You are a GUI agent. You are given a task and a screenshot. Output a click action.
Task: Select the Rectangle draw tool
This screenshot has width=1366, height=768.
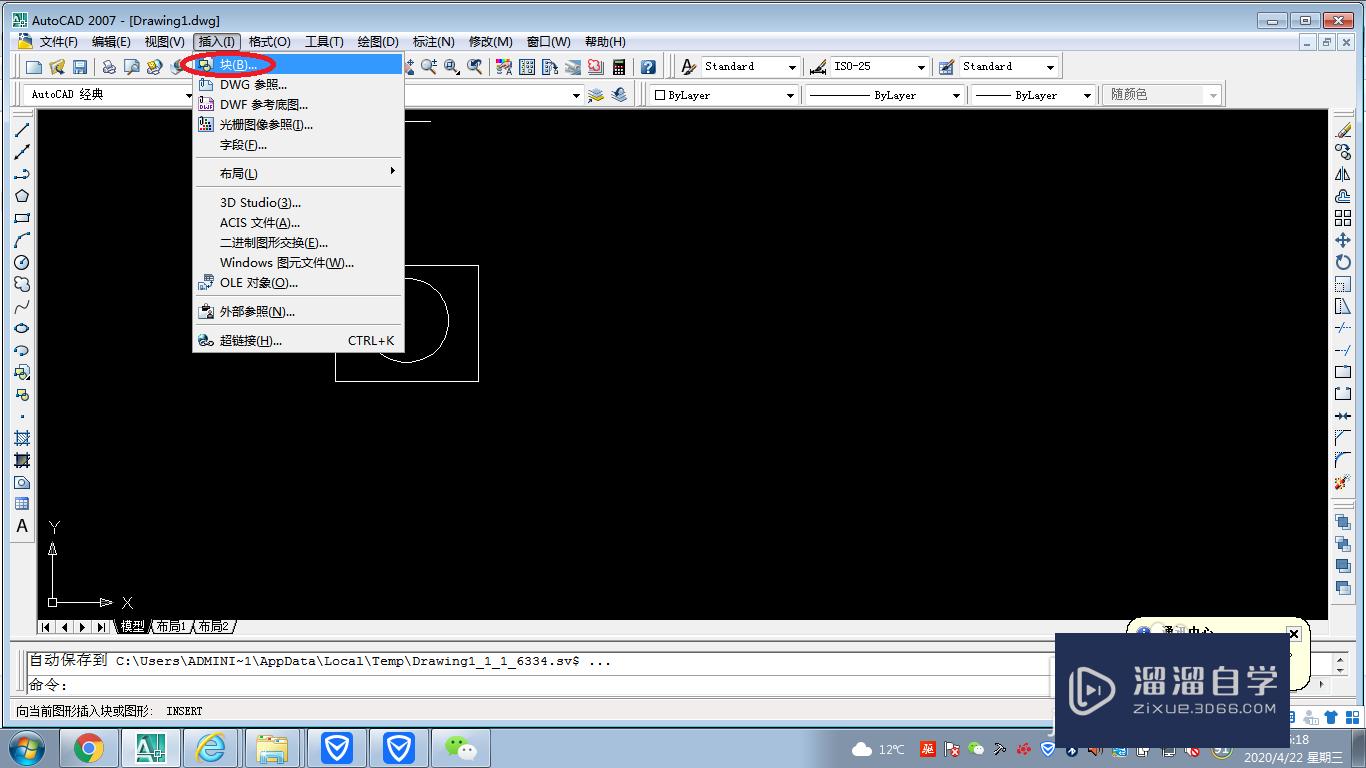pos(22,218)
